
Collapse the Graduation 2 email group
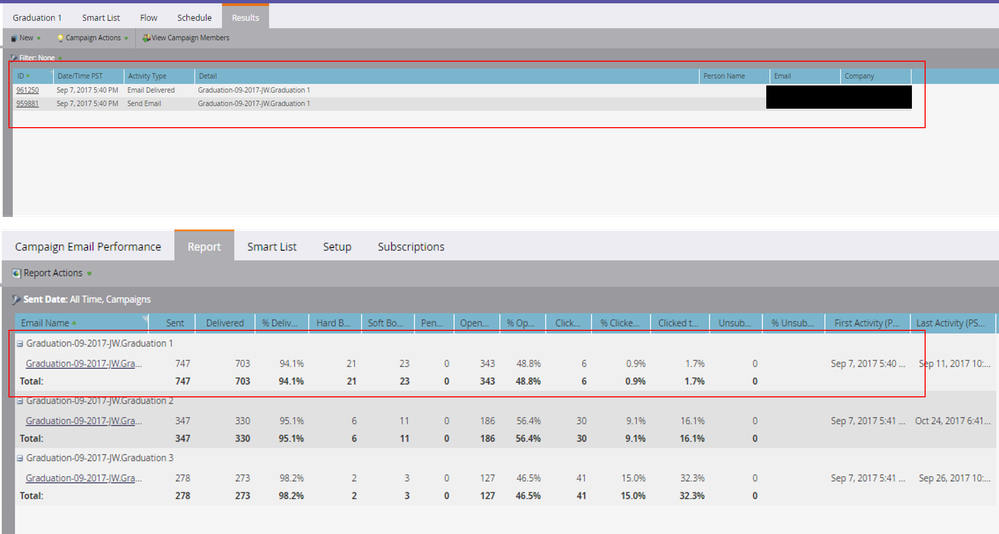tap(19, 401)
